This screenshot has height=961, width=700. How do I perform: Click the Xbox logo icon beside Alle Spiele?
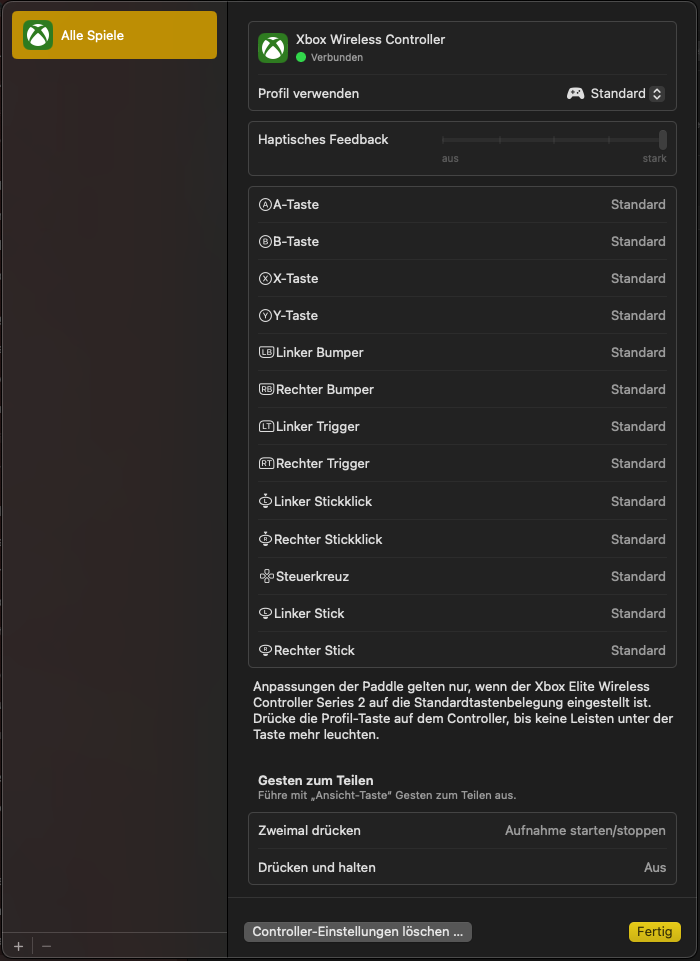39,36
